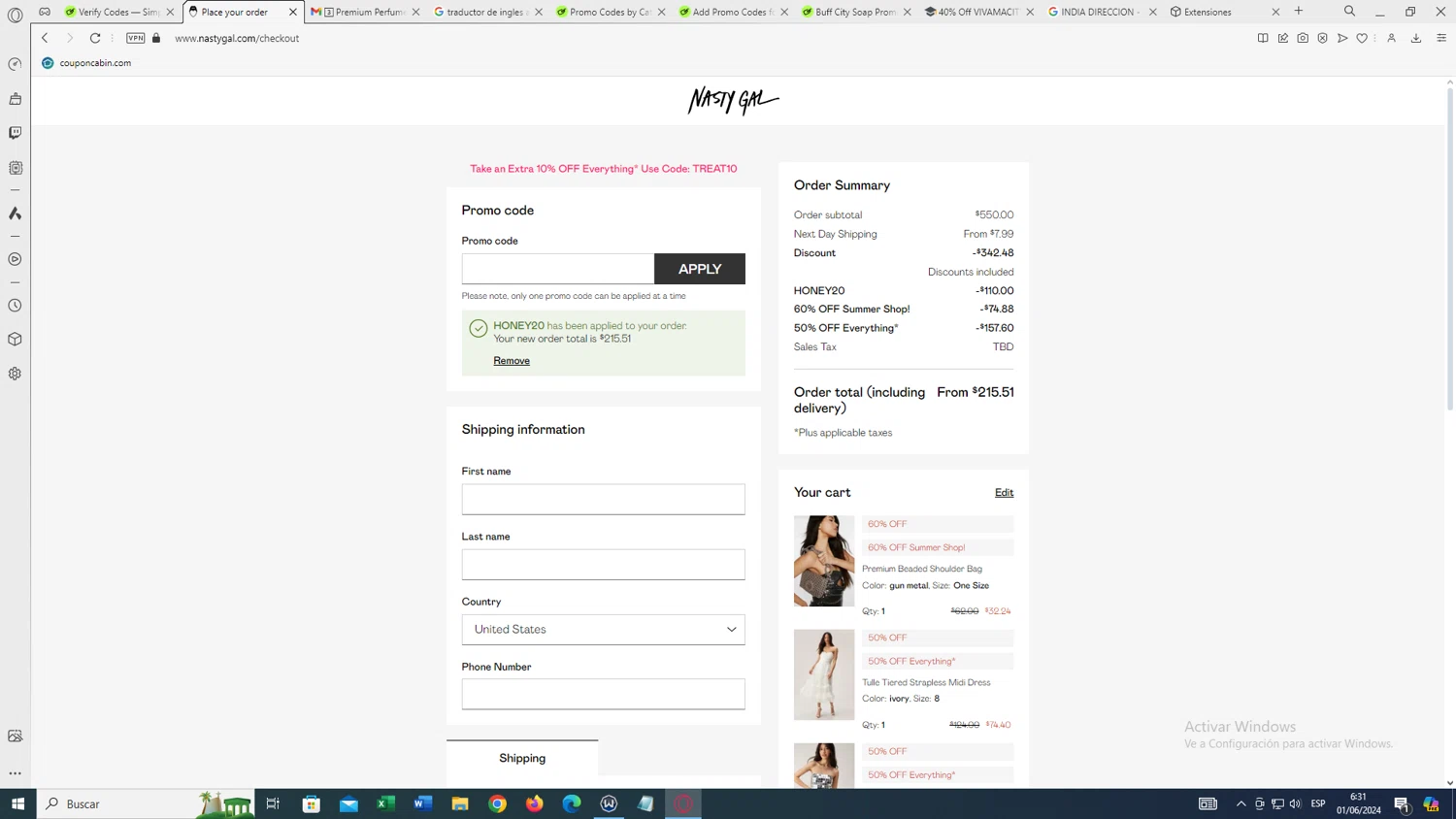Open the profile account icon in toolbar
The image size is (1456, 819).
1391,38
